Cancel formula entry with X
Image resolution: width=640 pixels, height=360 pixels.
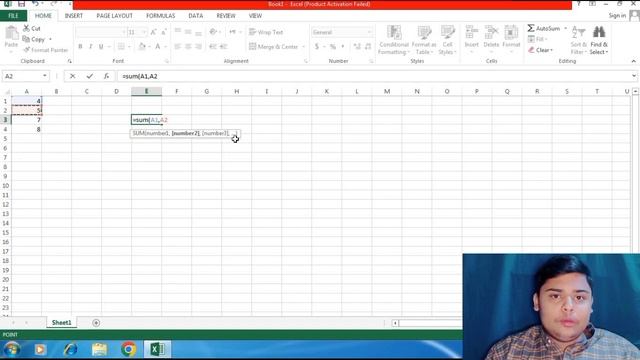pos(72,76)
